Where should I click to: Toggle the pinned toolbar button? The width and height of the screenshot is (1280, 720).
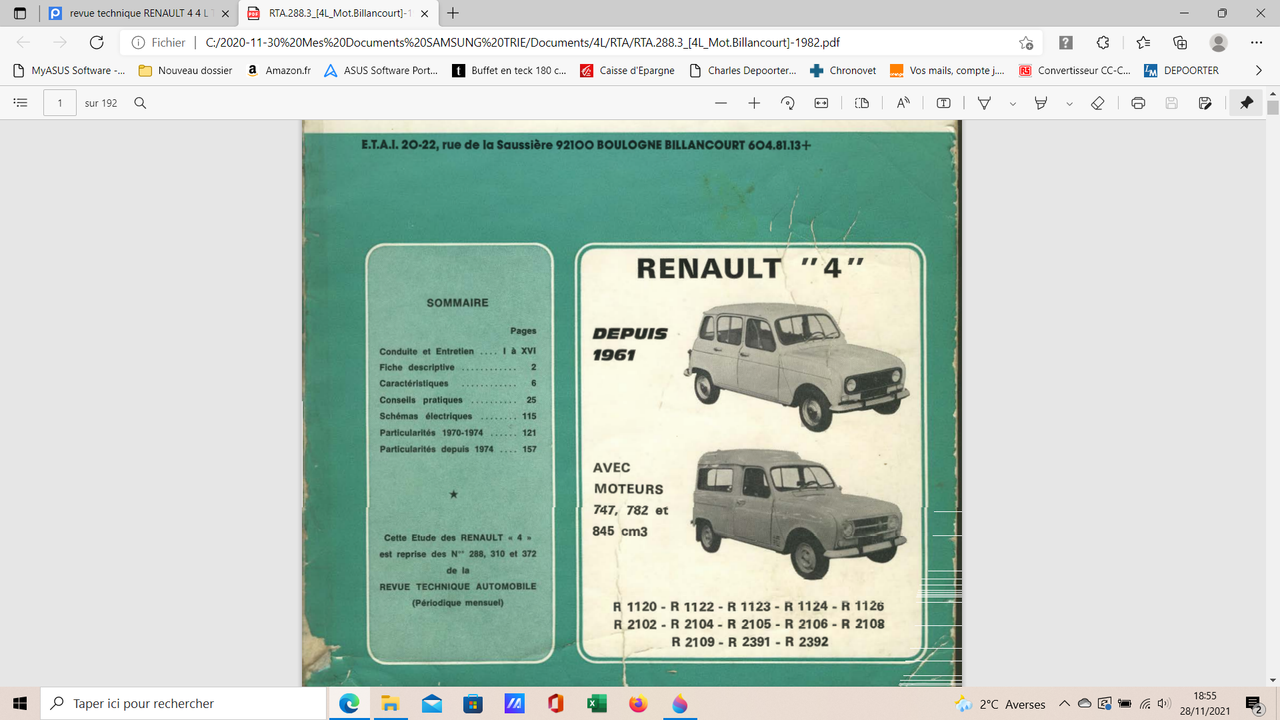(x=1246, y=103)
